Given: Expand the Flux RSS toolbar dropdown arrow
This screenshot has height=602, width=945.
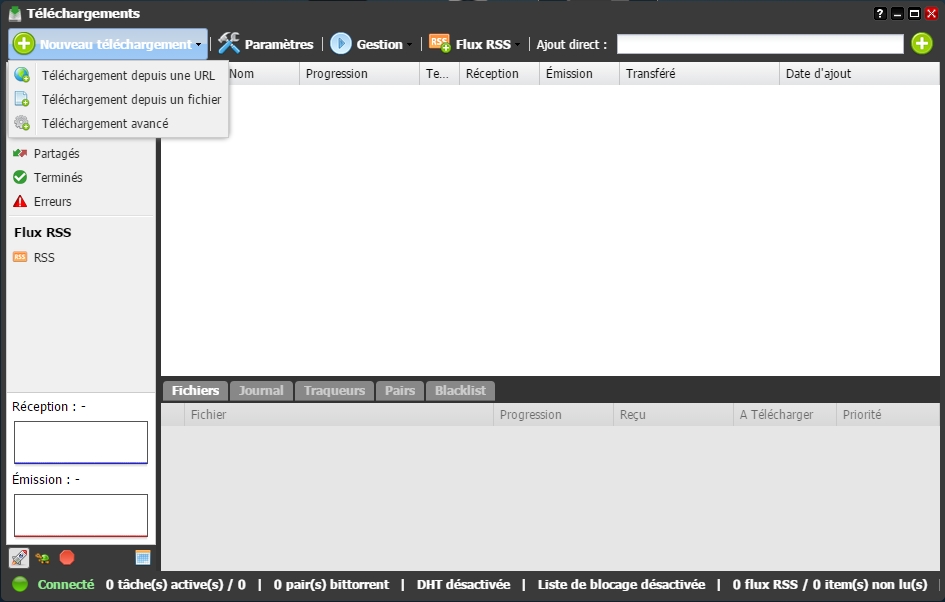Looking at the screenshot, I should point(517,45).
